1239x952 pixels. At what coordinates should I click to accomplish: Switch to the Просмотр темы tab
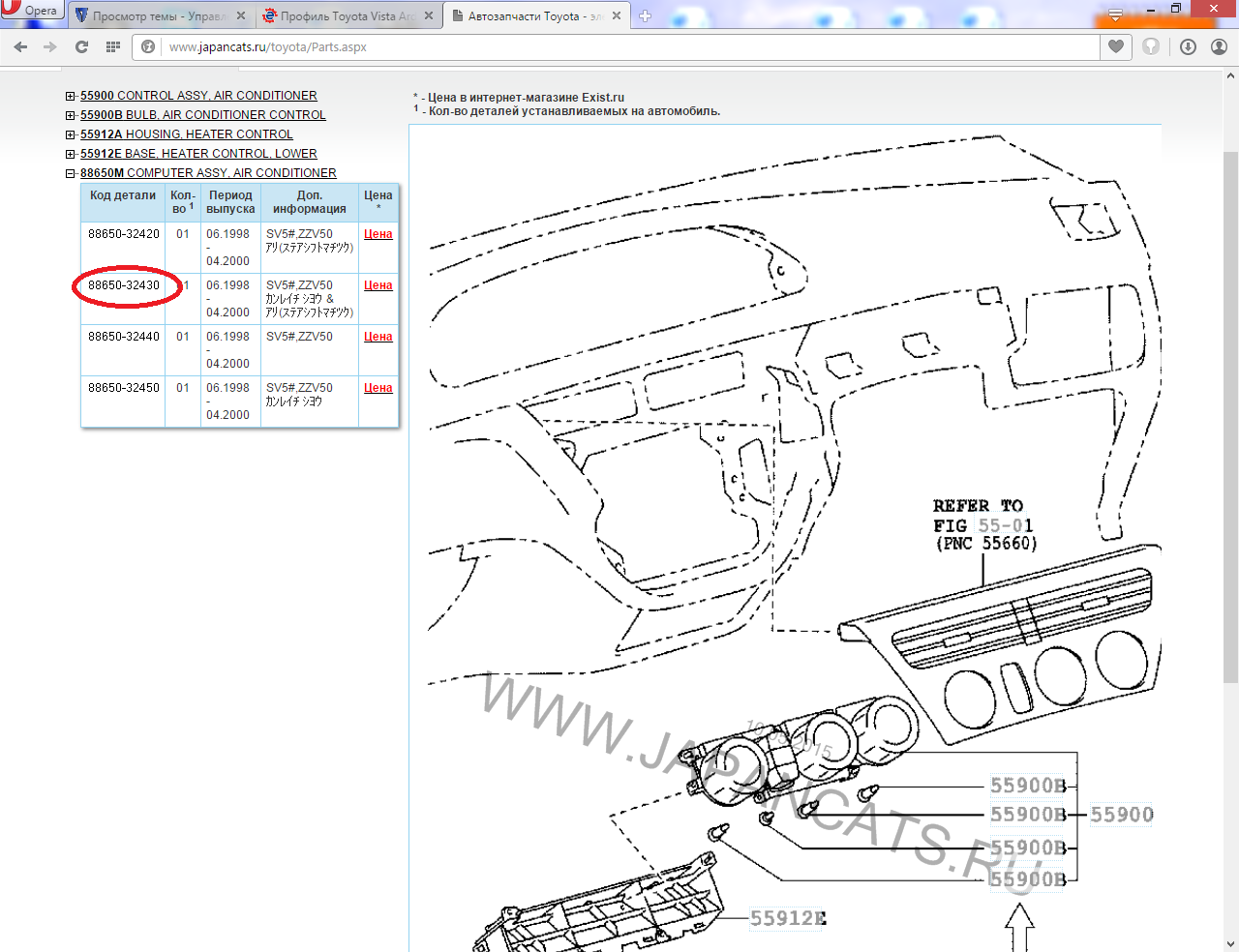(x=155, y=15)
